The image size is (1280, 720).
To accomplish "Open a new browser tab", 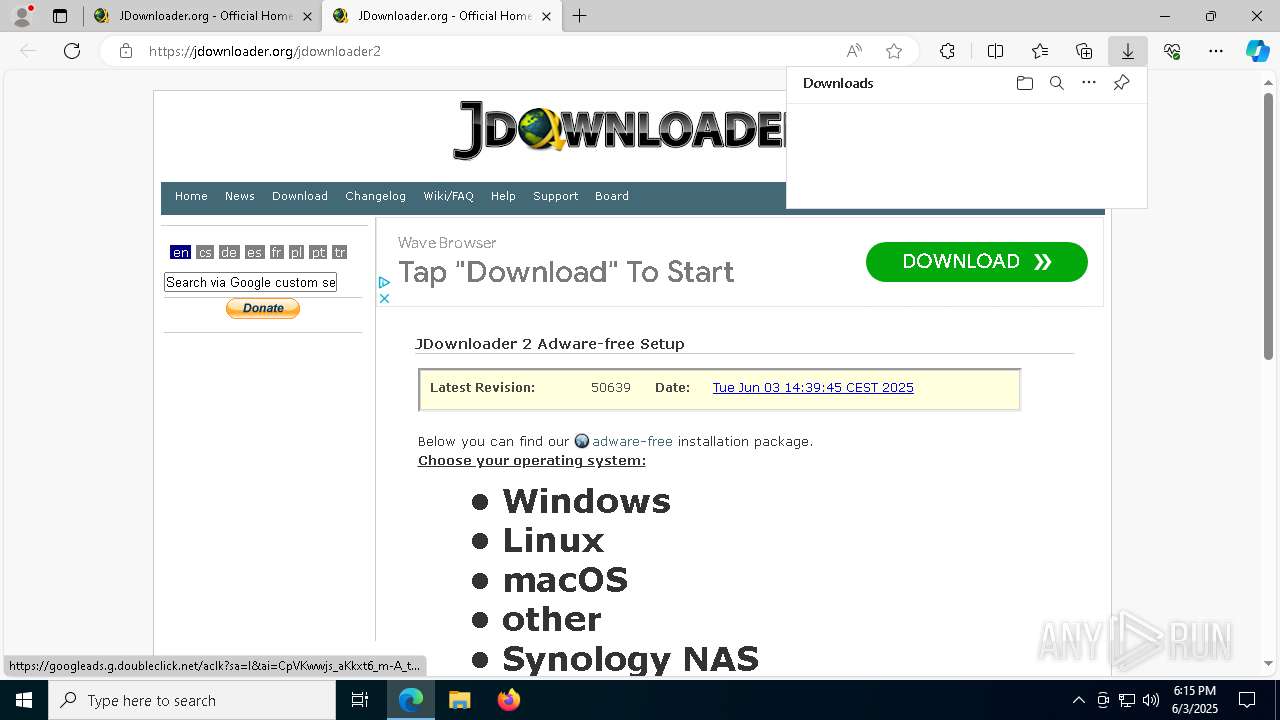I will (579, 16).
